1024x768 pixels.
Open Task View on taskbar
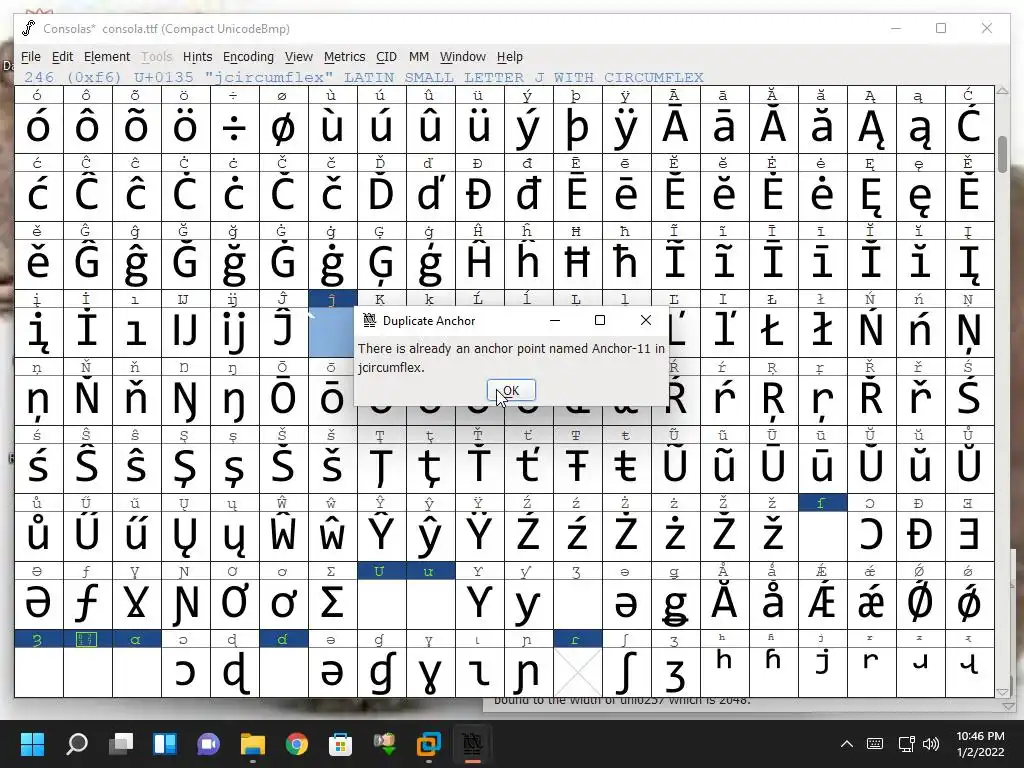coord(121,743)
